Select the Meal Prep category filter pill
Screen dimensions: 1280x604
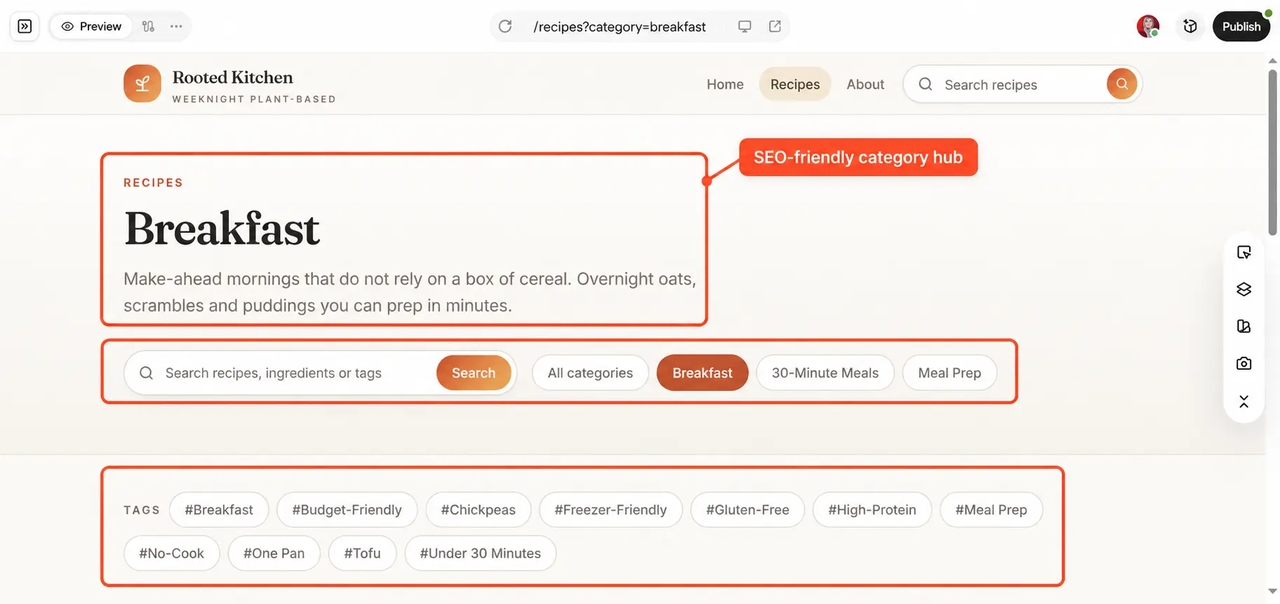950,373
